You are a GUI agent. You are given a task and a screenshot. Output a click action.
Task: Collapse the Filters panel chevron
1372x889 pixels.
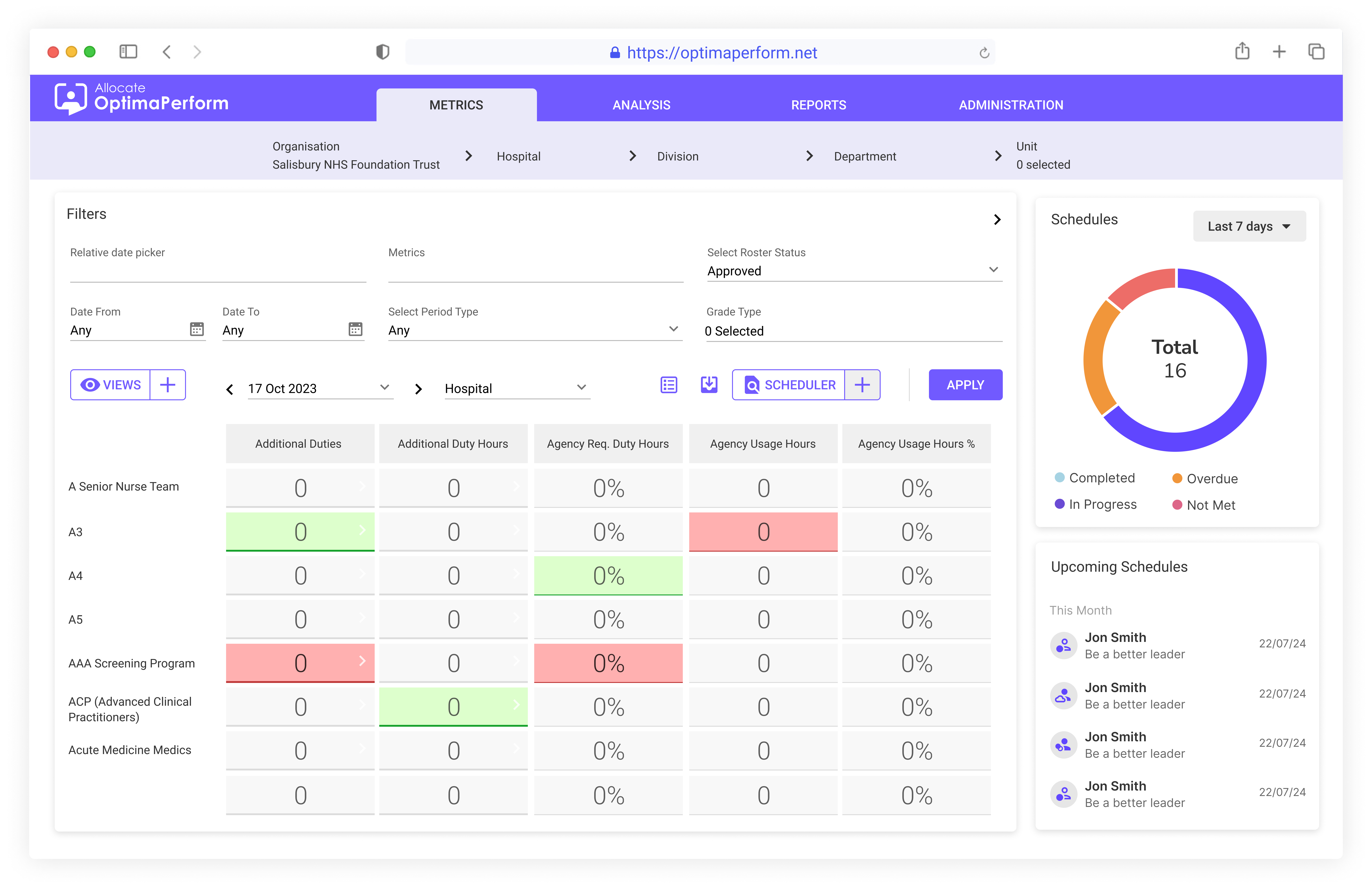coord(997,220)
